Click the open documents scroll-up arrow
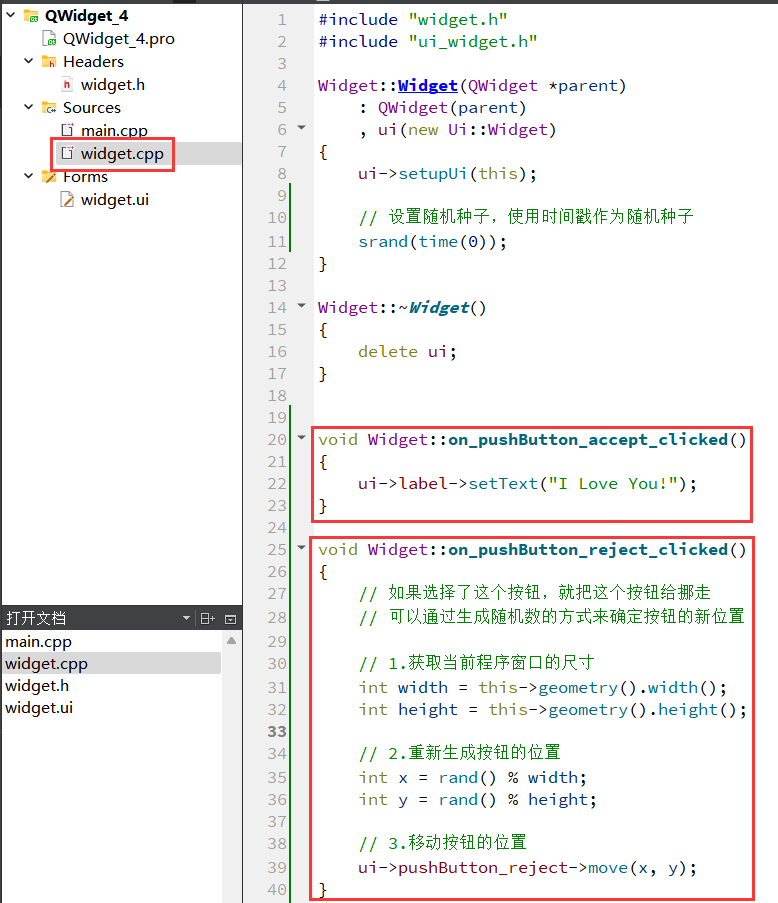This screenshot has width=778, height=903. (x=231, y=640)
